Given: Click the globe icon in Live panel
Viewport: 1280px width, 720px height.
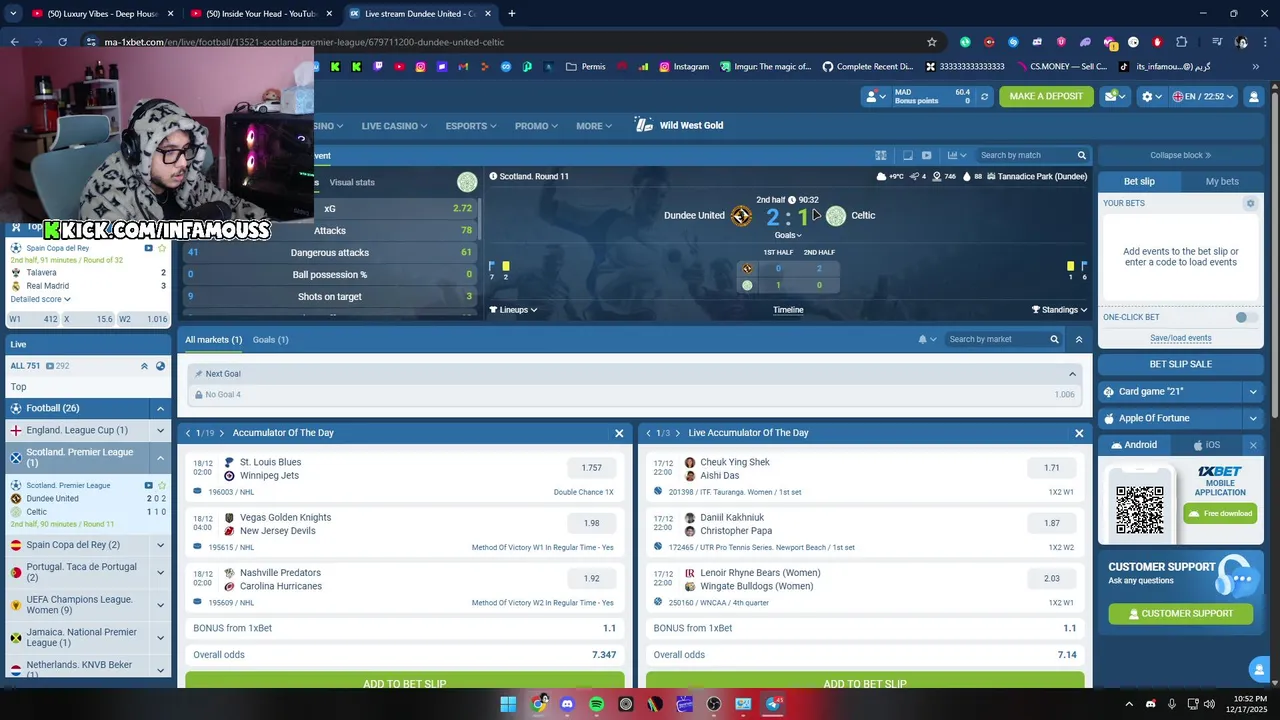Looking at the screenshot, I should 160,366.
